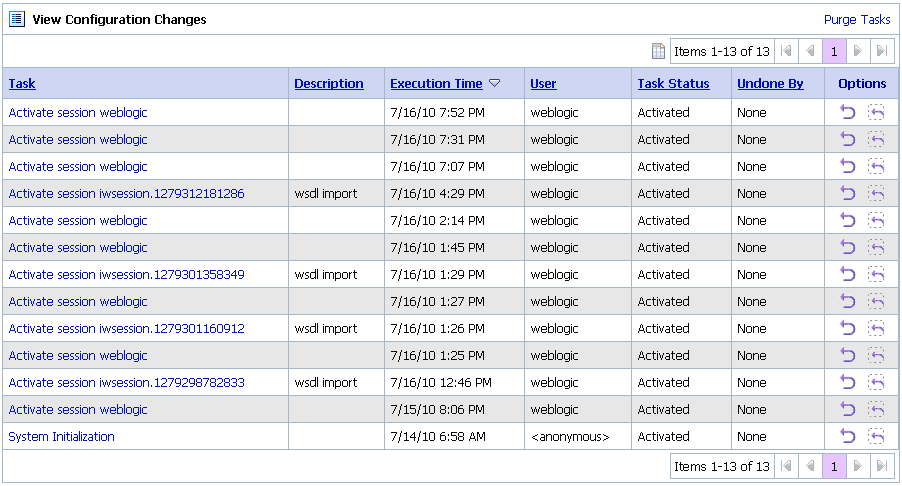Undo into session for 1:45 PM task
902x486 pixels.
pos(876,247)
